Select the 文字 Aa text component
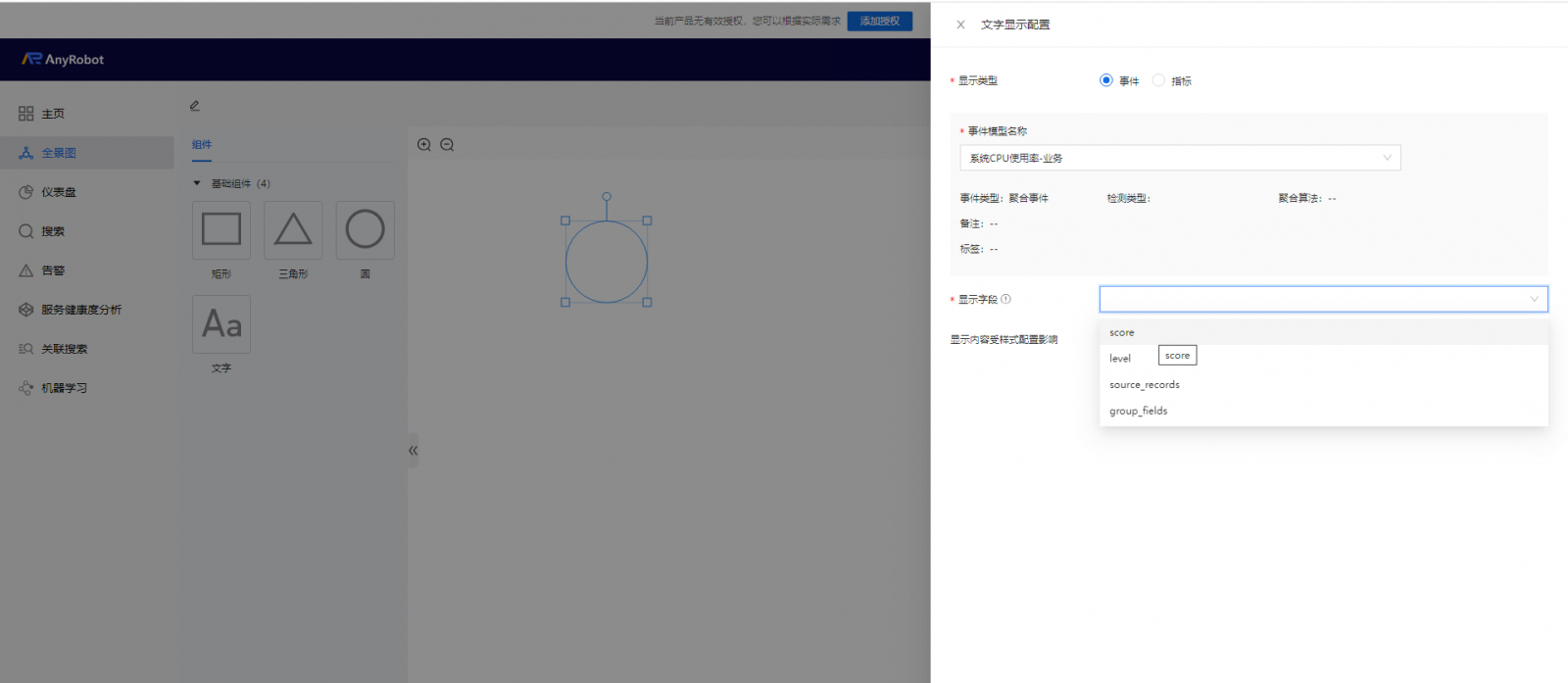1568x683 pixels. tap(221, 324)
